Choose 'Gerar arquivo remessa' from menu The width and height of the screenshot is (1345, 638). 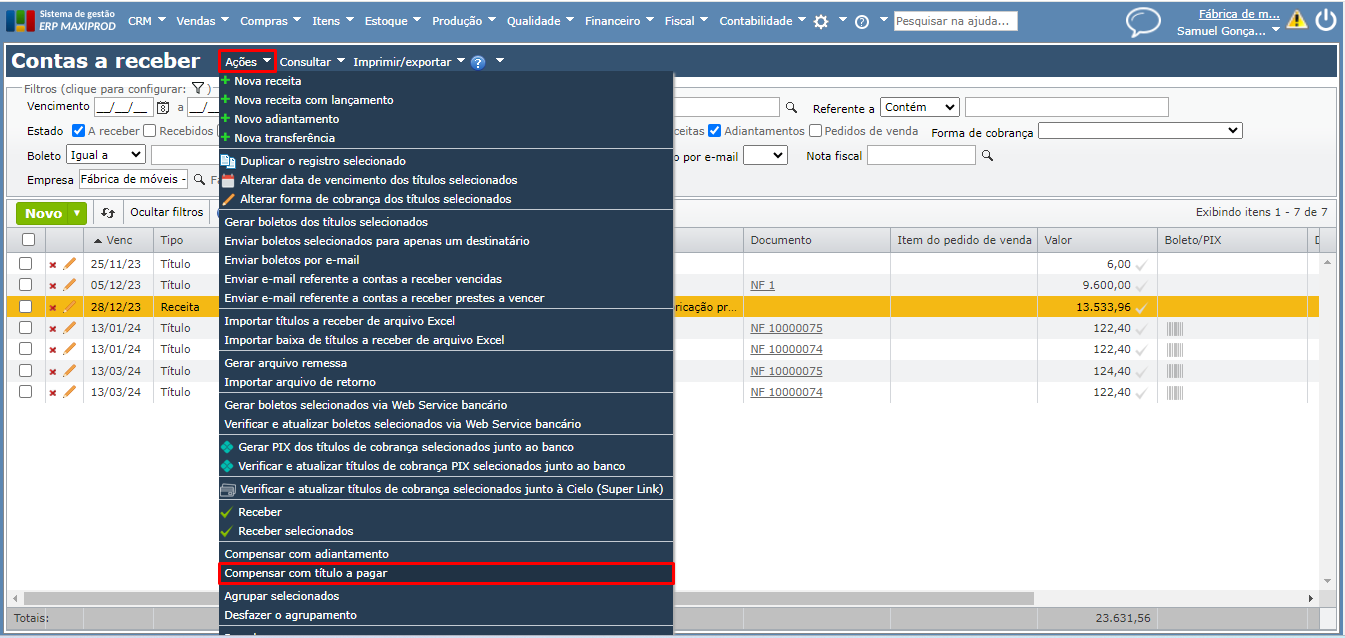[x=286, y=363]
